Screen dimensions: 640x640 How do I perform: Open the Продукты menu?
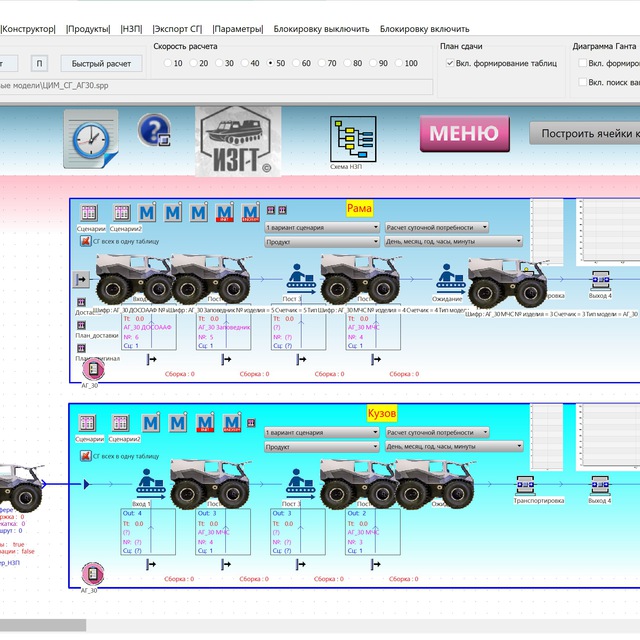(88, 29)
